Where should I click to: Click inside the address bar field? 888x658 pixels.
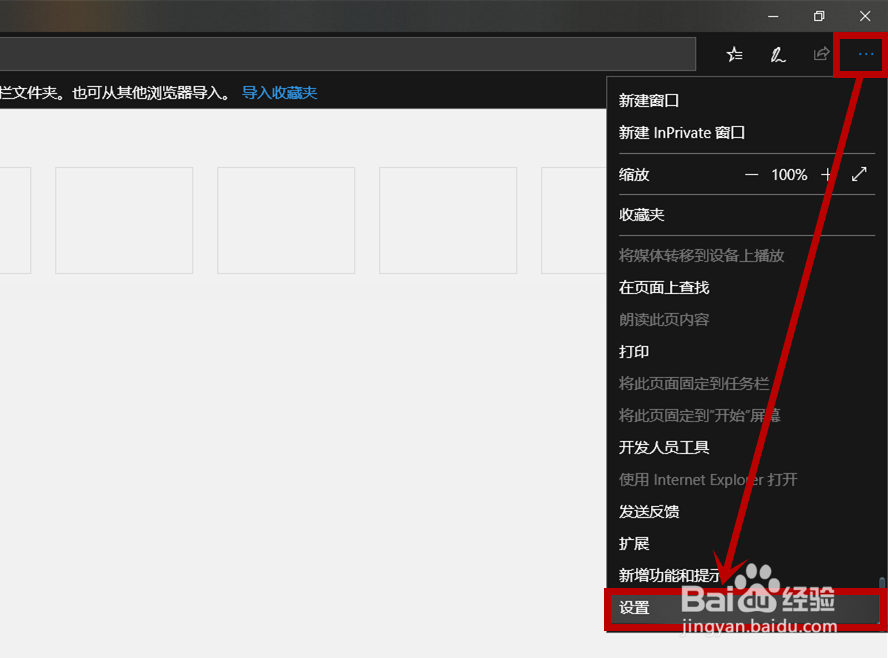pos(348,54)
